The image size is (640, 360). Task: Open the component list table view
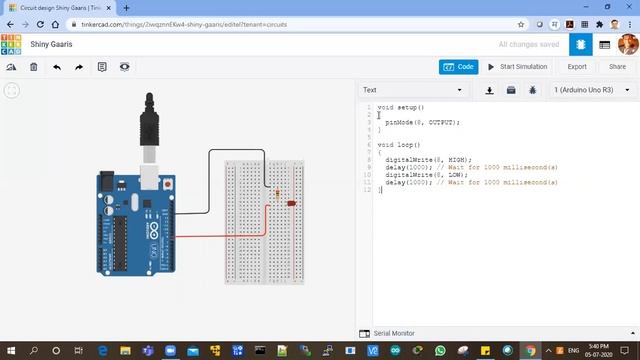pos(604,45)
